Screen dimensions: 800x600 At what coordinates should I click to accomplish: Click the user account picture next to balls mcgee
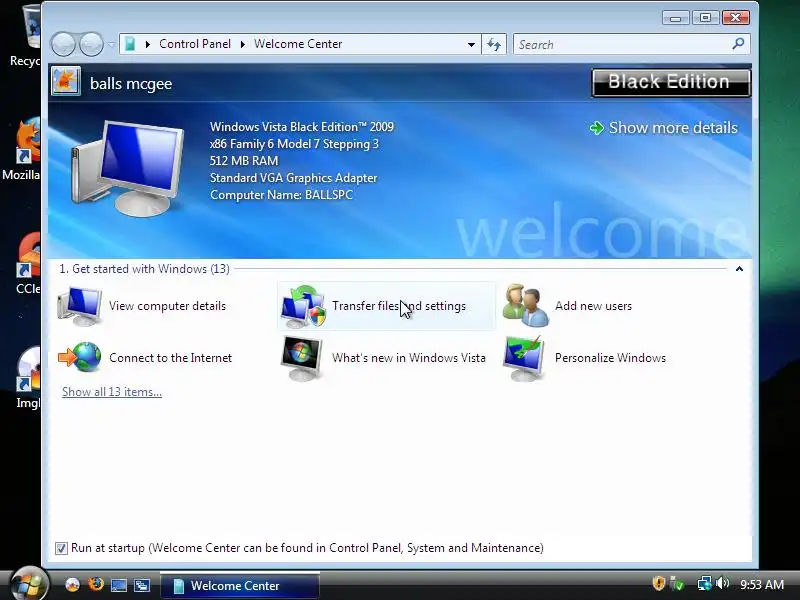pyautogui.click(x=66, y=82)
